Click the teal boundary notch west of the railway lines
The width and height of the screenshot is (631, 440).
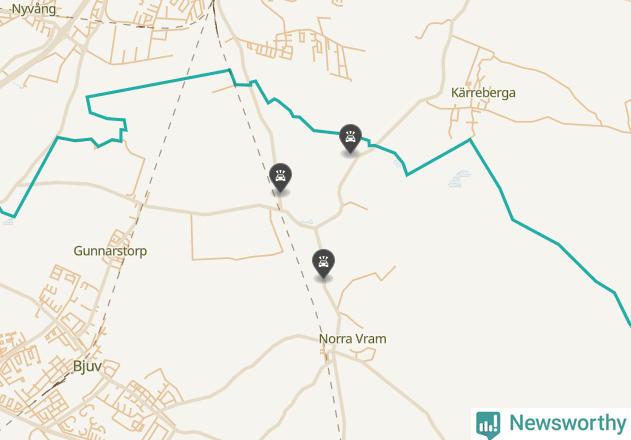tap(123, 129)
